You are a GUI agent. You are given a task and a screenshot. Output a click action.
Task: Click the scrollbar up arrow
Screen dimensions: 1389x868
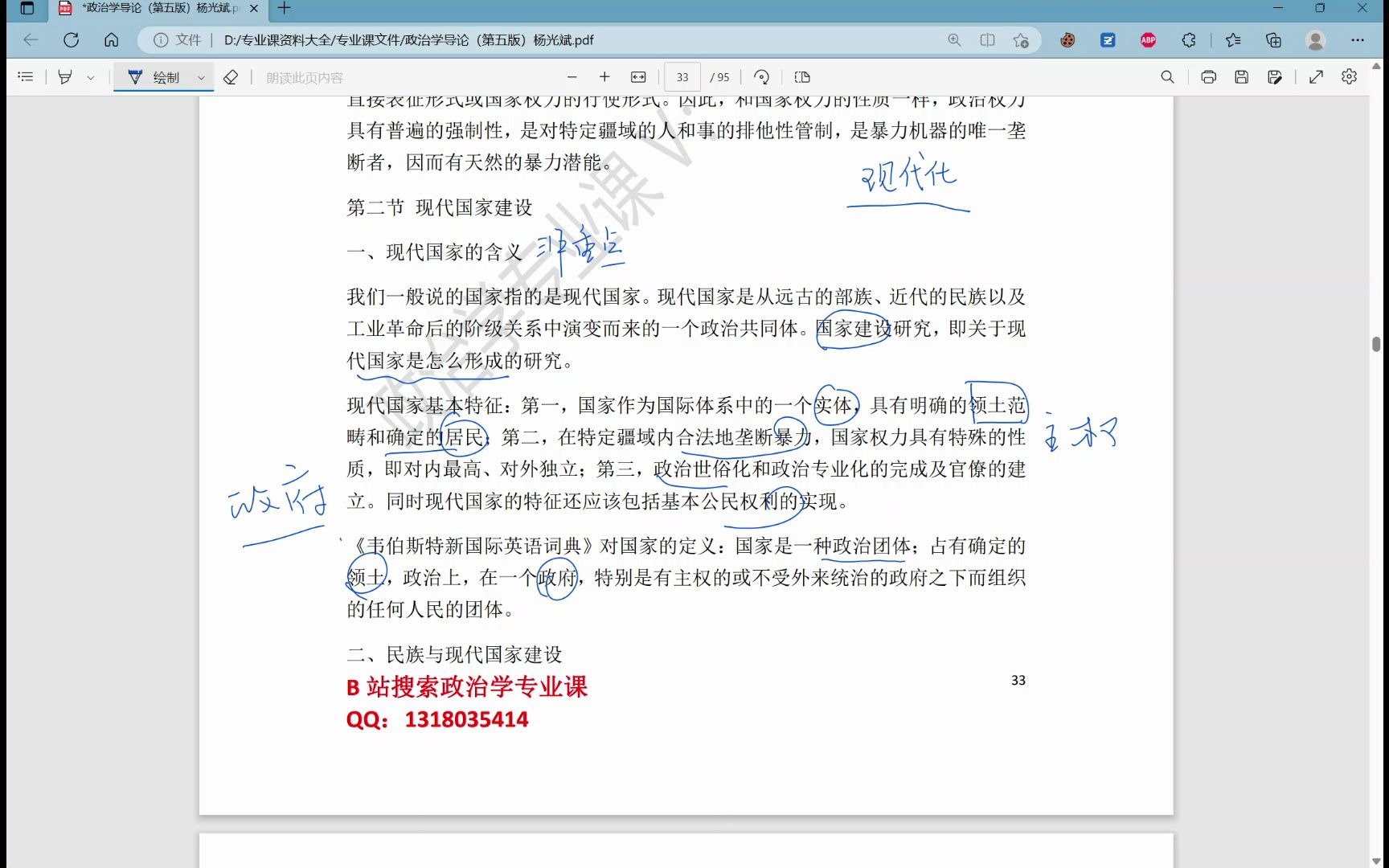coord(1376,66)
